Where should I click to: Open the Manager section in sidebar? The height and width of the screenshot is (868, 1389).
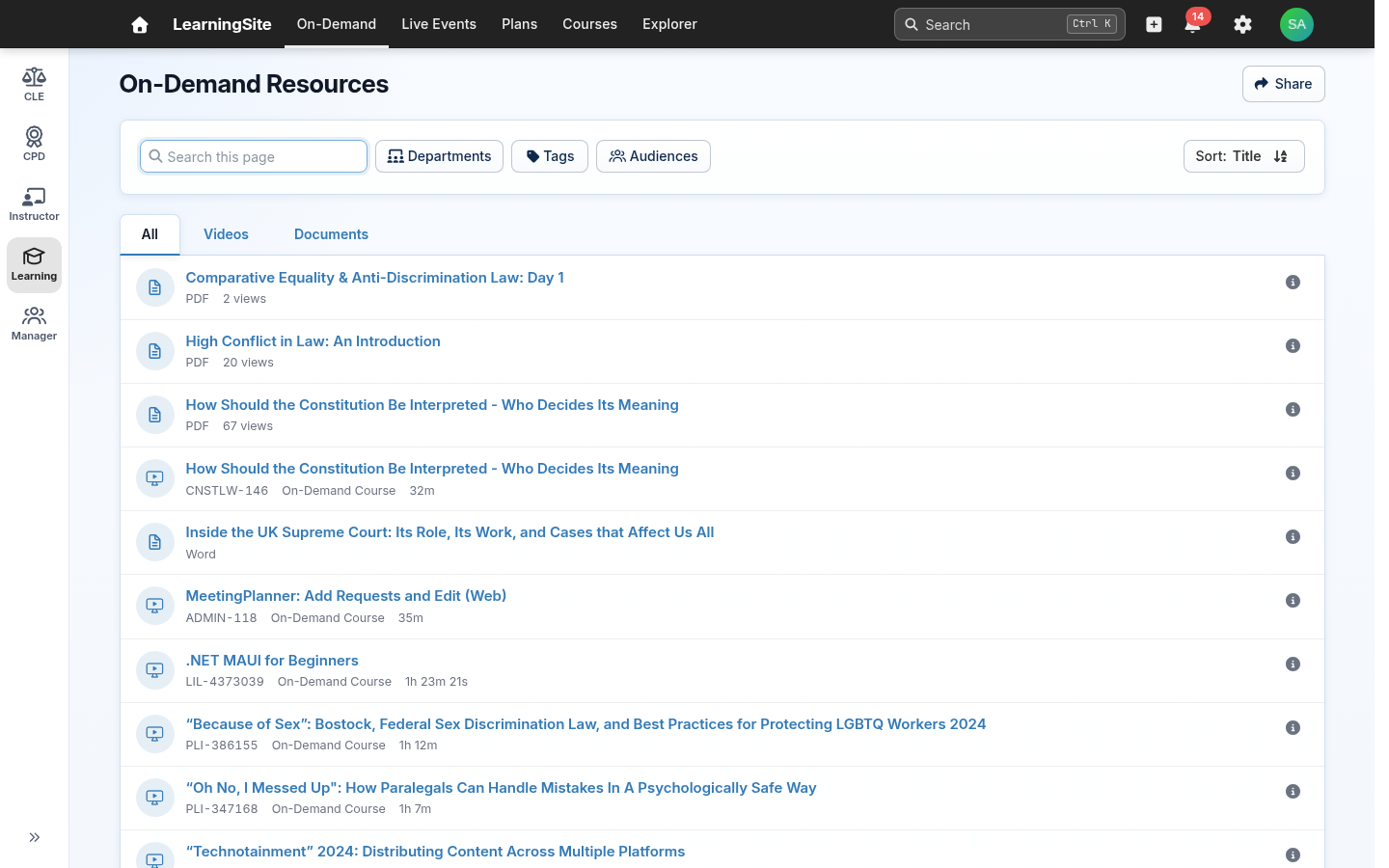(34, 324)
